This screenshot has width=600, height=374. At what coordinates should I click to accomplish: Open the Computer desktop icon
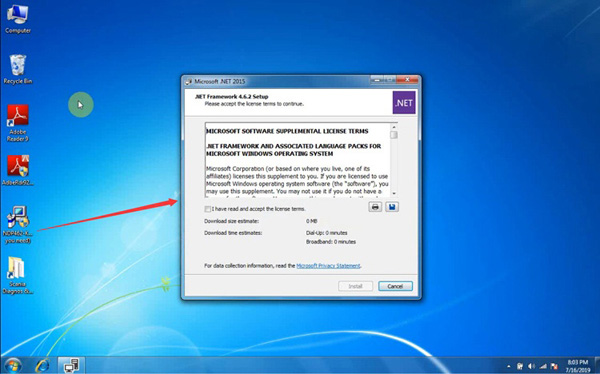pos(18,19)
